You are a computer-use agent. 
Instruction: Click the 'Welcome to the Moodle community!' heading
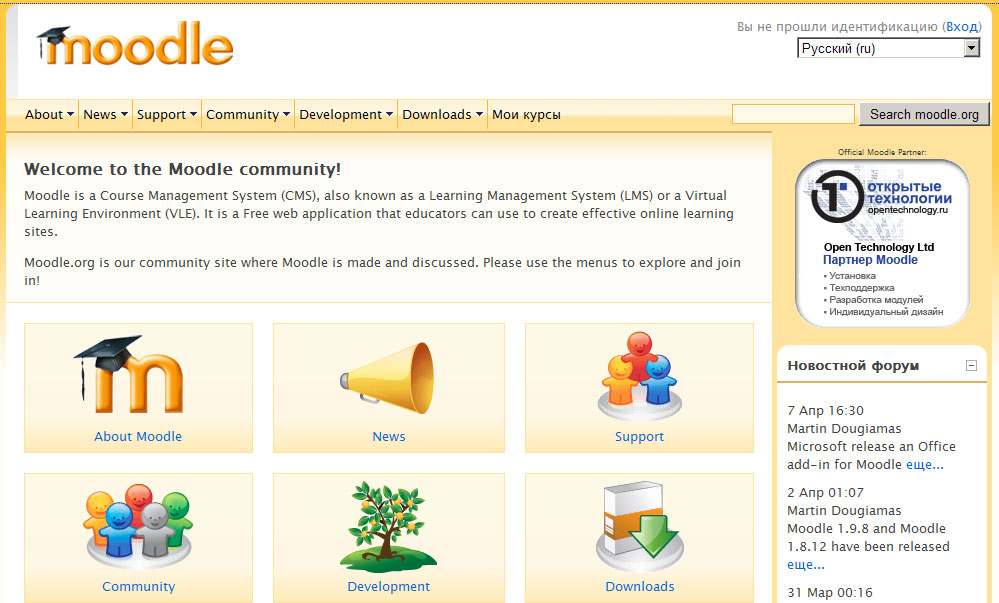coord(182,169)
